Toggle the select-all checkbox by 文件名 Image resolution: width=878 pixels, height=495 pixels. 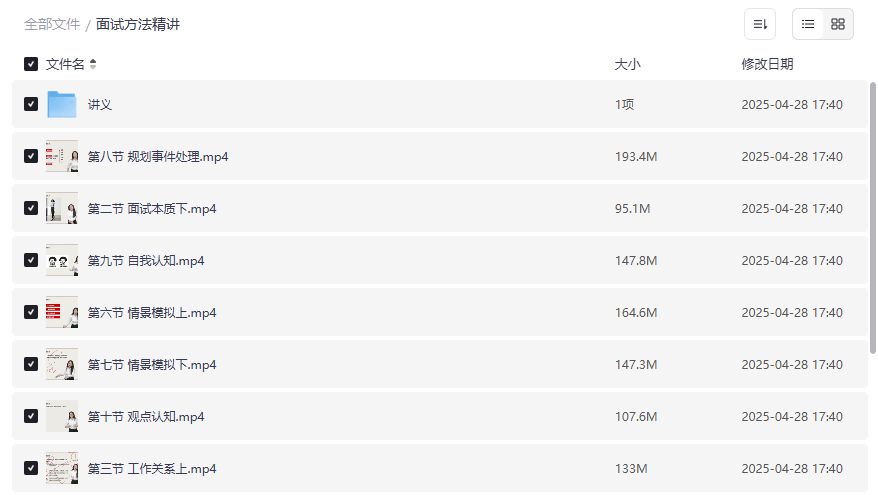pyautogui.click(x=31, y=64)
